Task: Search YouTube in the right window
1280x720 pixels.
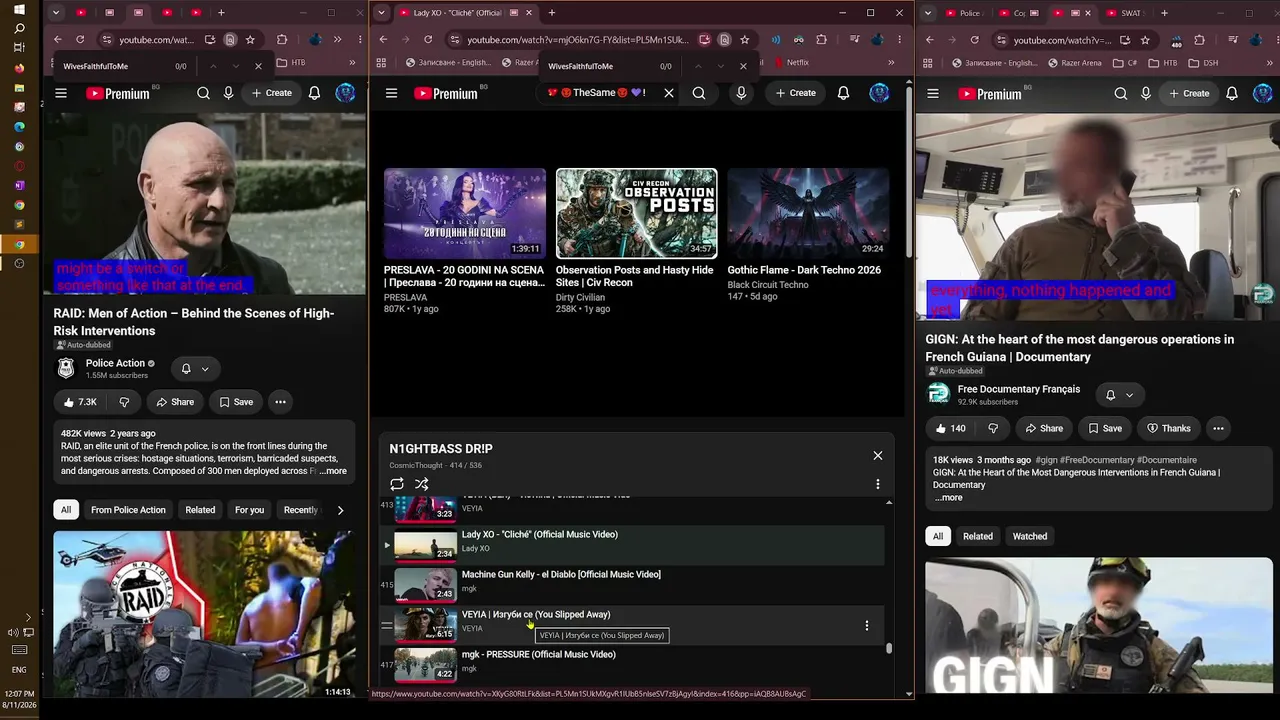Action: (x=1121, y=94)
